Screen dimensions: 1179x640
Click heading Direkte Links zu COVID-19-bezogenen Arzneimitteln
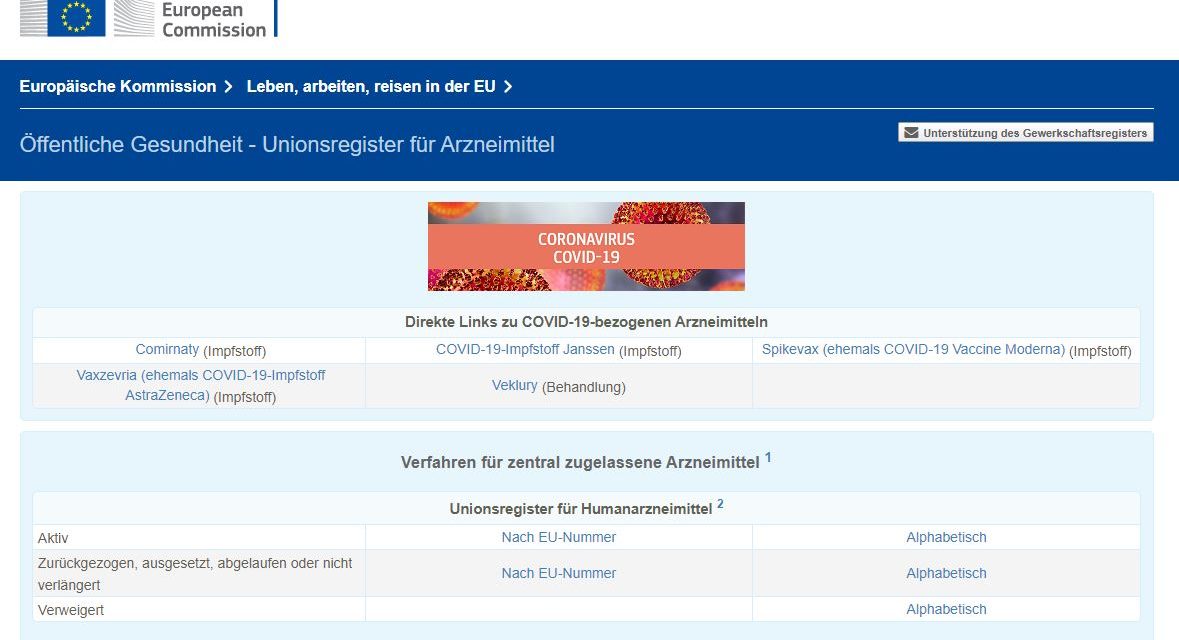586,322
